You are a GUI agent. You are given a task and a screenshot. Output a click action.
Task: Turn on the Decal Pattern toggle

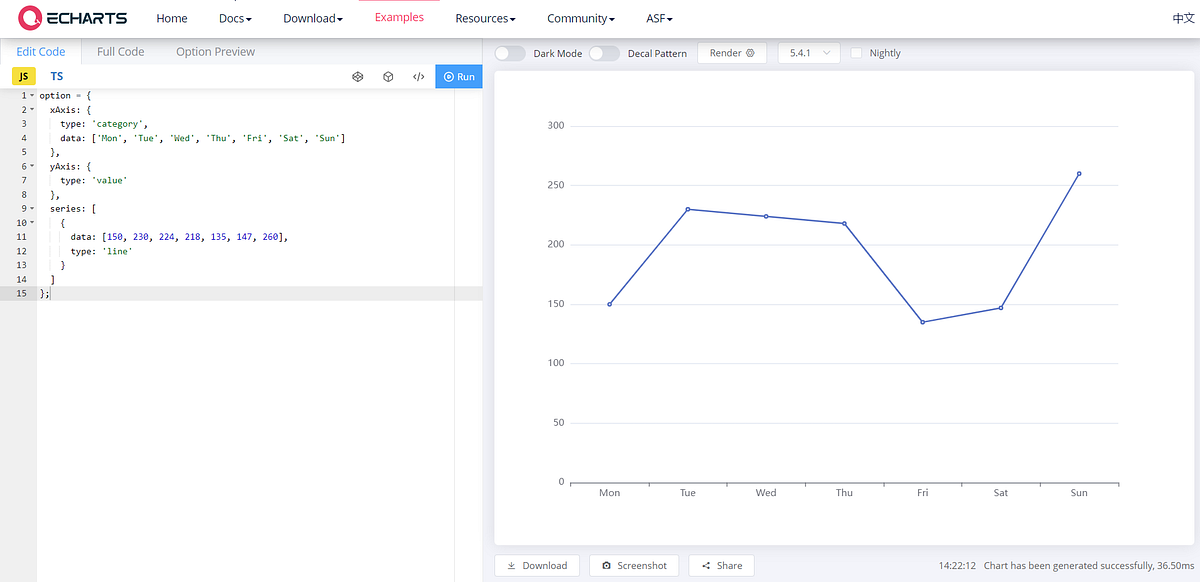(604, 53)
